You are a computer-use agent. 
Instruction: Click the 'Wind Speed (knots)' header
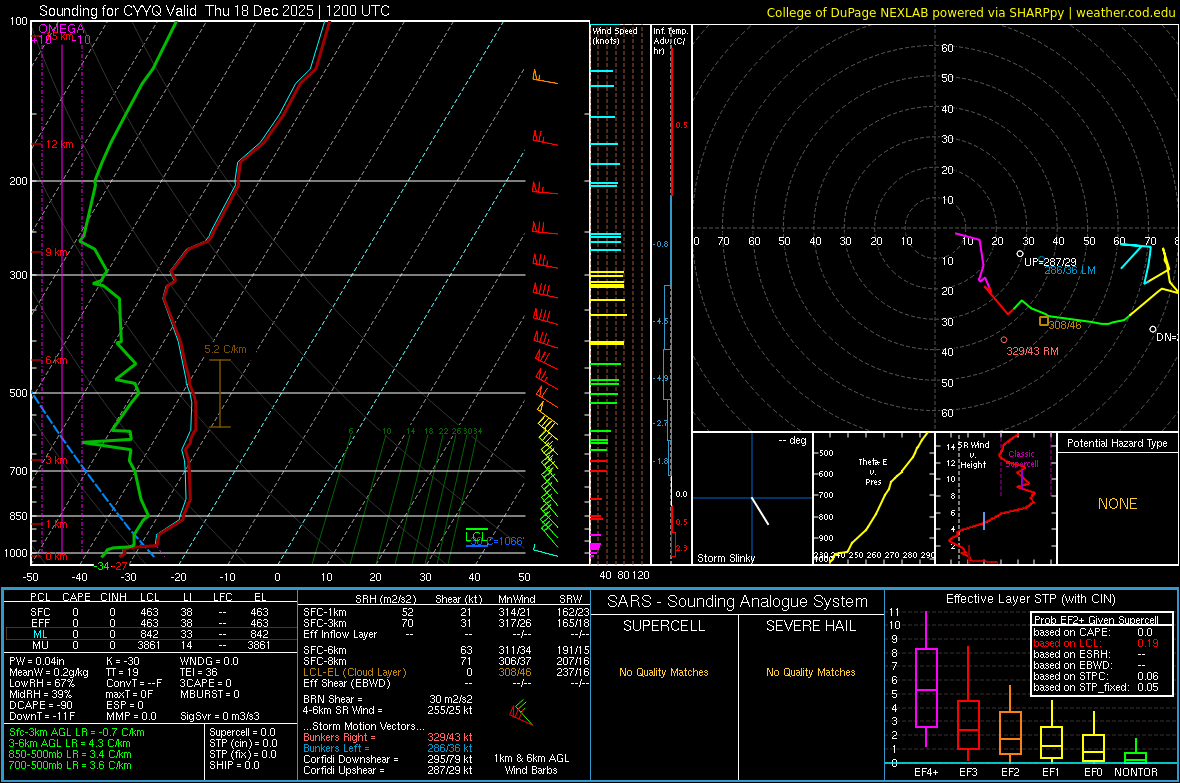614,35
